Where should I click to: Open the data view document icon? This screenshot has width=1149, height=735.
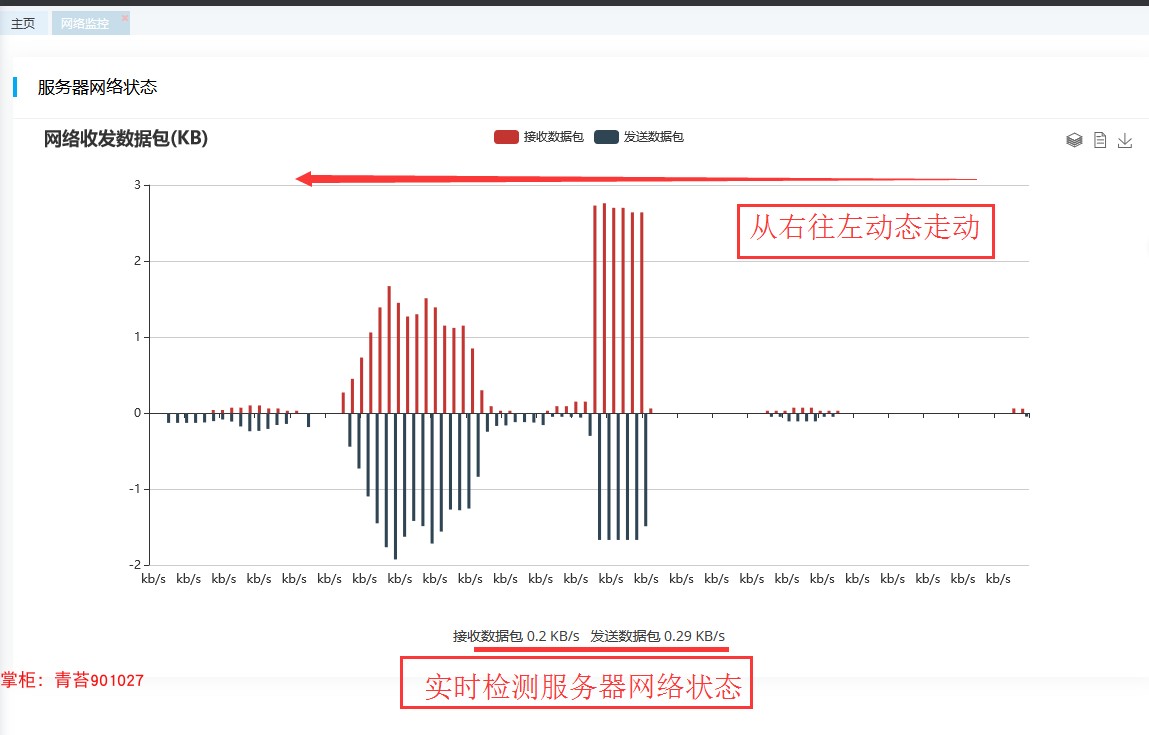(x=1100, y=140)
